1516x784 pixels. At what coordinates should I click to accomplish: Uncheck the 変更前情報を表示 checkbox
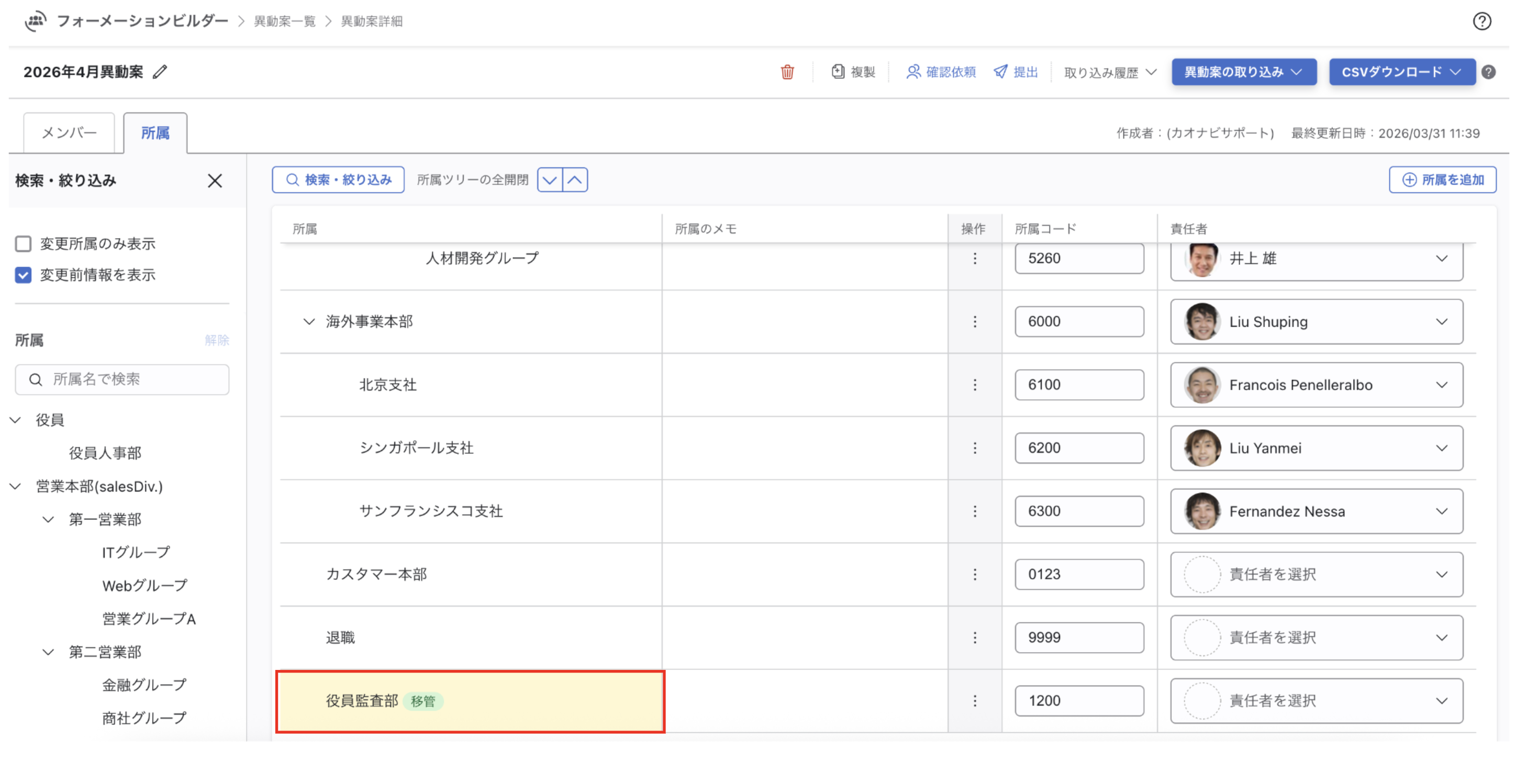(x=23, y=275)
